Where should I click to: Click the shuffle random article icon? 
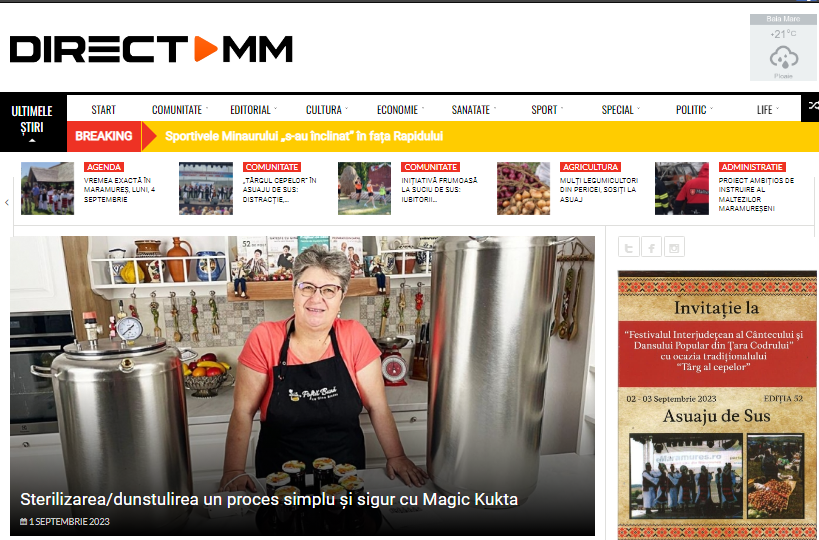812,106
